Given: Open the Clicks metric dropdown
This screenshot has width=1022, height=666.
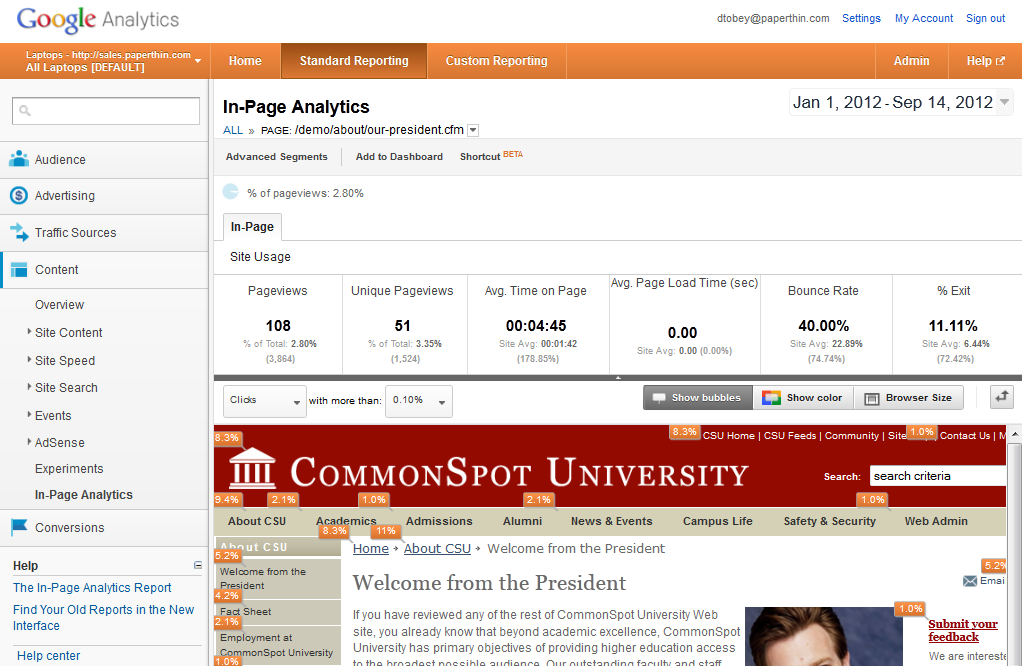Looking at the screenshot, I should [x=265, y=401].
